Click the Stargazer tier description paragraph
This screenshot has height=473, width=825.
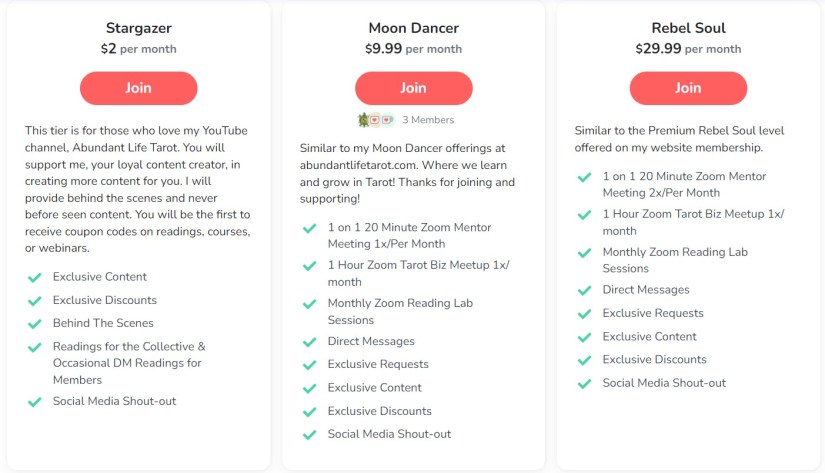[138, 189]
